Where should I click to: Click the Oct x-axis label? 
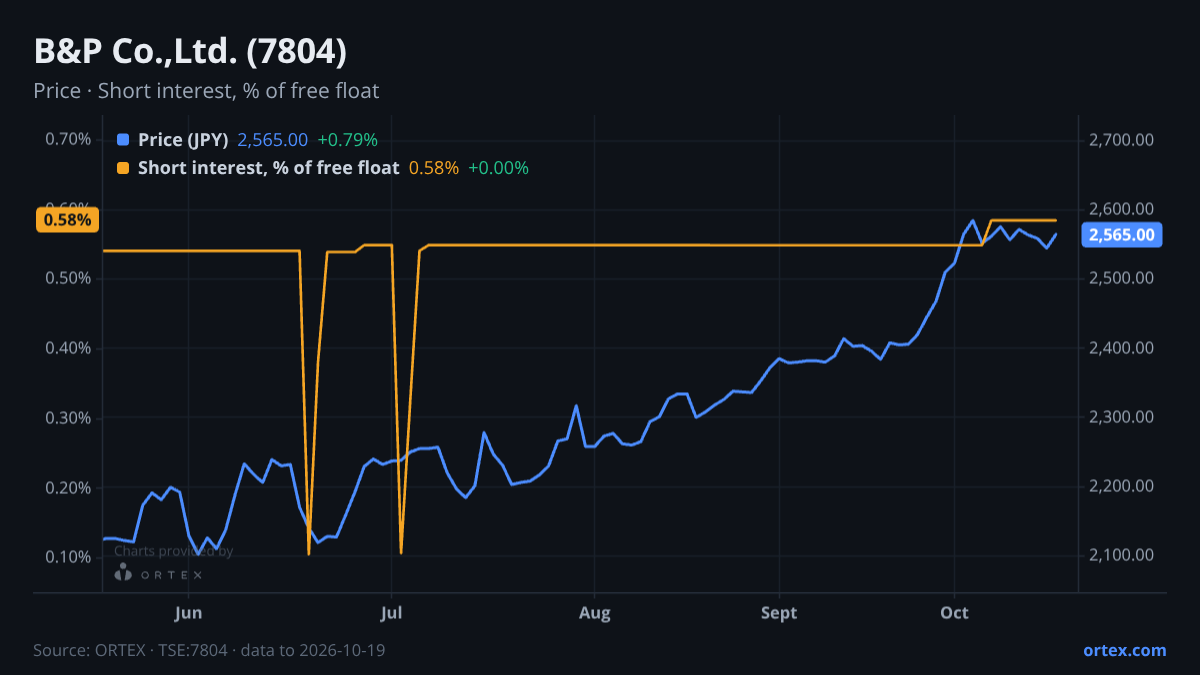point(955,613)
